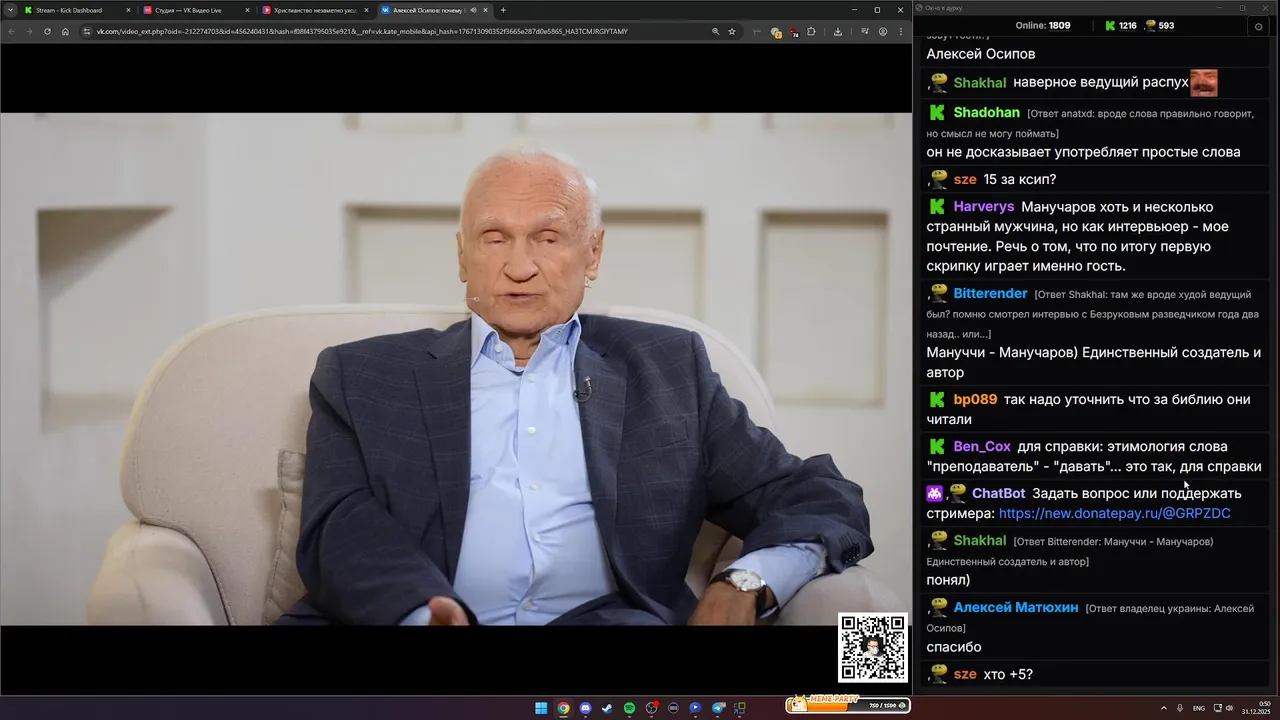The height and width of the screenshot is (720, 1280).
Task: Click the Kick viewer count 1216
Action: [1120, 26]
